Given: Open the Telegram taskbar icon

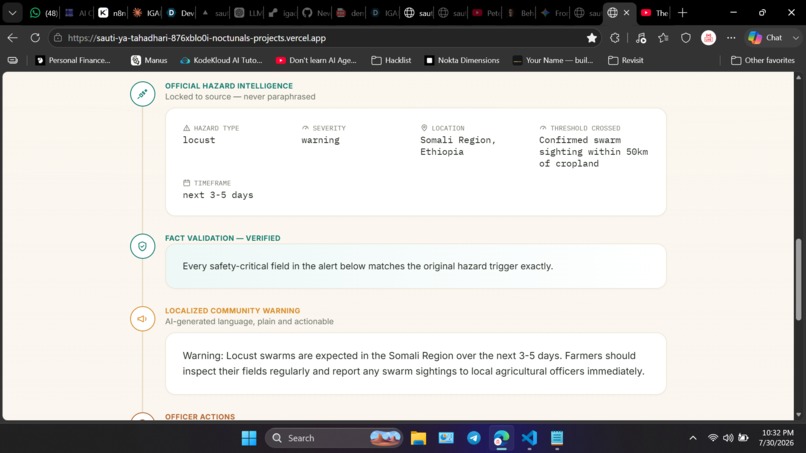Looking at the screenshot, I should pyautogui.click(x=474, y=438).
